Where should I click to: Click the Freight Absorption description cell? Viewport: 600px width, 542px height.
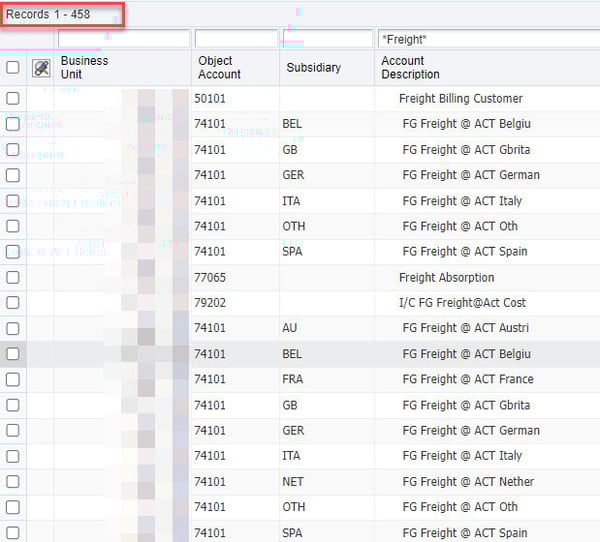click(x=447, y=278)
